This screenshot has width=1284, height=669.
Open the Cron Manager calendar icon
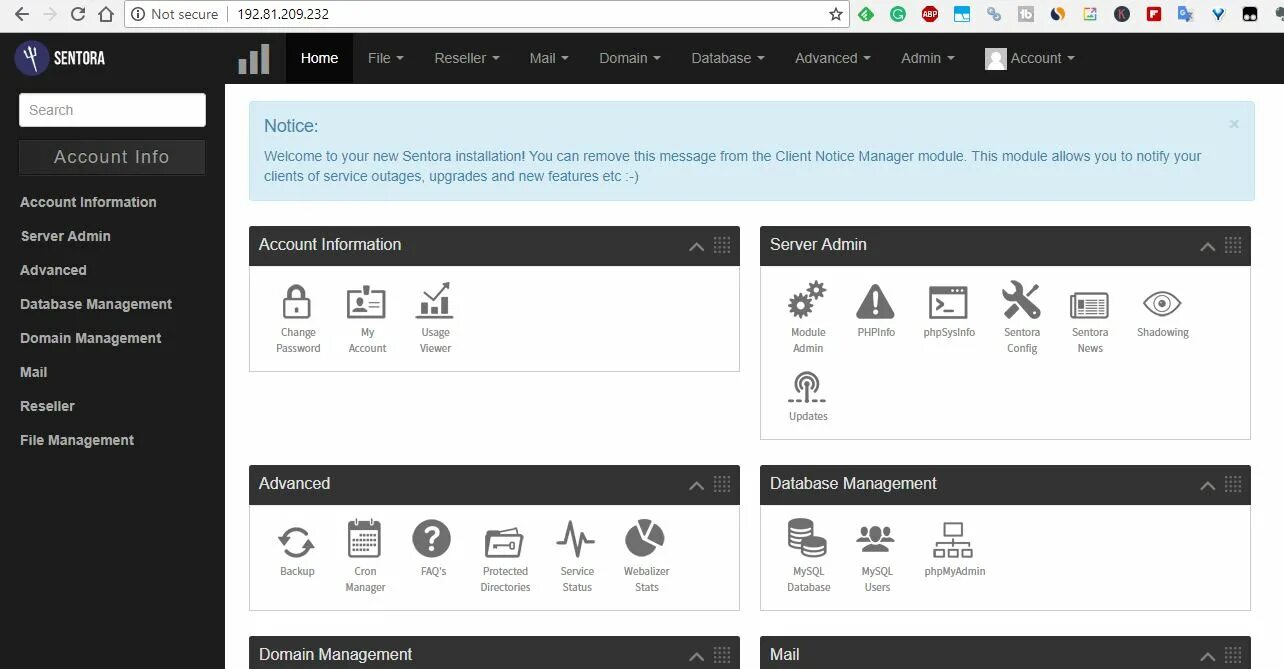click(x=364, y=538)
